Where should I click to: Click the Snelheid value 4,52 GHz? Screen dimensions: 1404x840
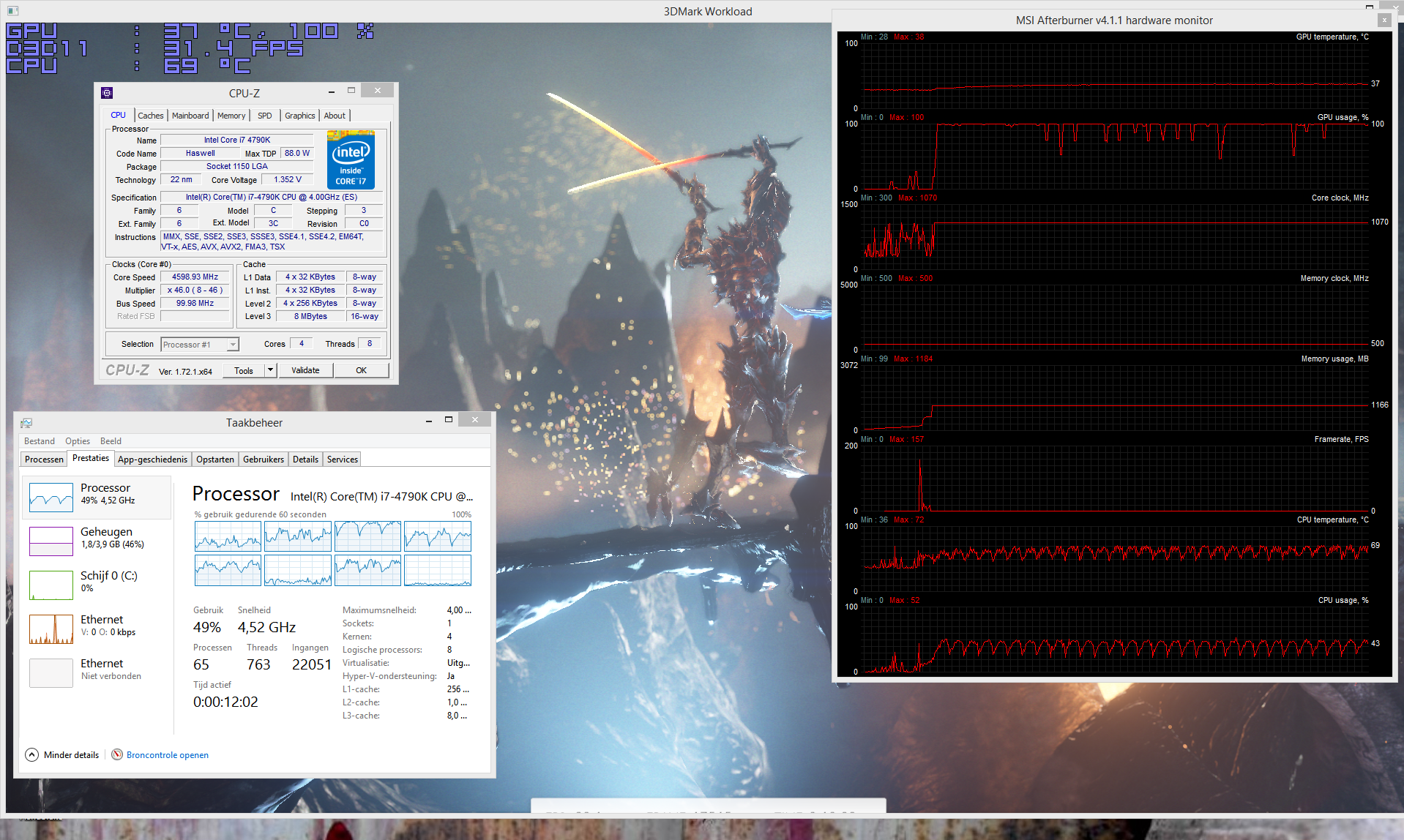[266, 627]
